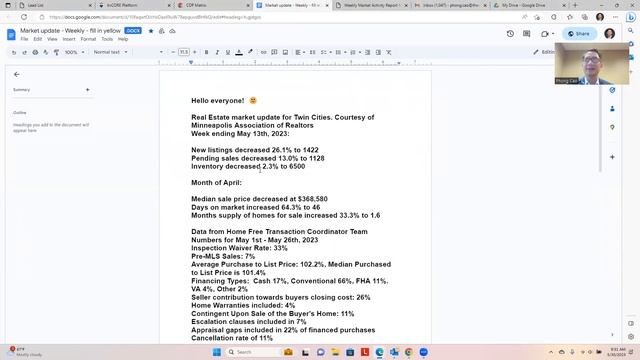Click the Redo icon in the toolbar
The width and height of the screenshot is (640, 360).
24,52
